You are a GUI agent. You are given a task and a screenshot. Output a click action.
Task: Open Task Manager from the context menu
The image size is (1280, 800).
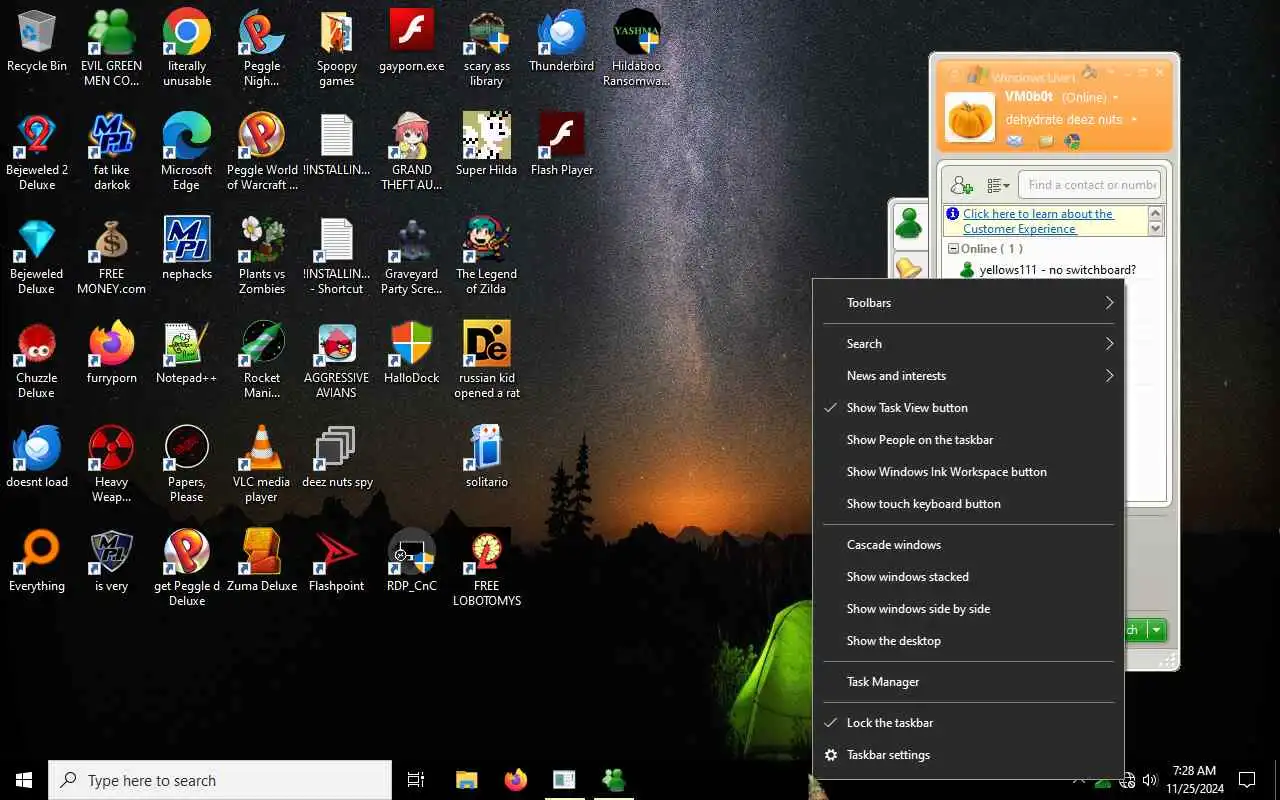tap(968, 682)
